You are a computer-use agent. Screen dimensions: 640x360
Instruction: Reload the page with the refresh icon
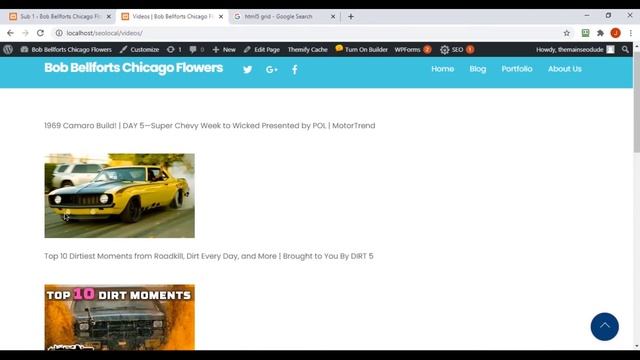40,33
